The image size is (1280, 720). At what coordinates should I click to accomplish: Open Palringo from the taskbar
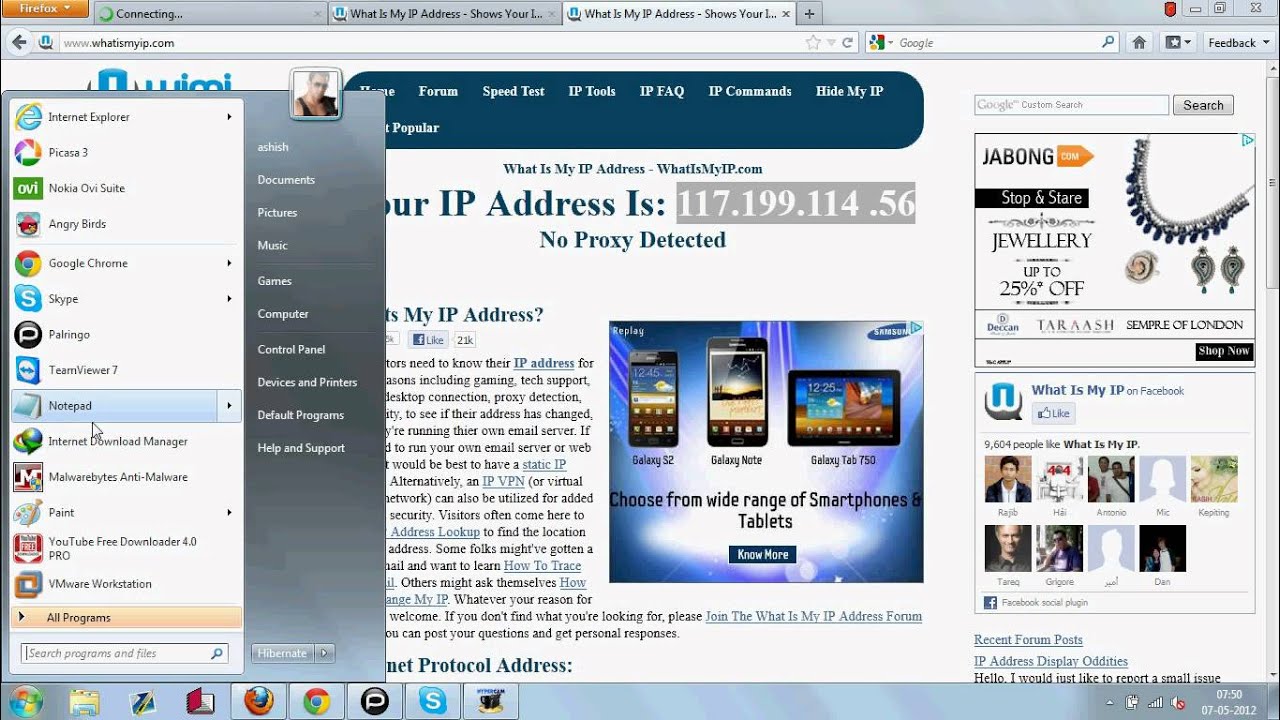(375, 701)
